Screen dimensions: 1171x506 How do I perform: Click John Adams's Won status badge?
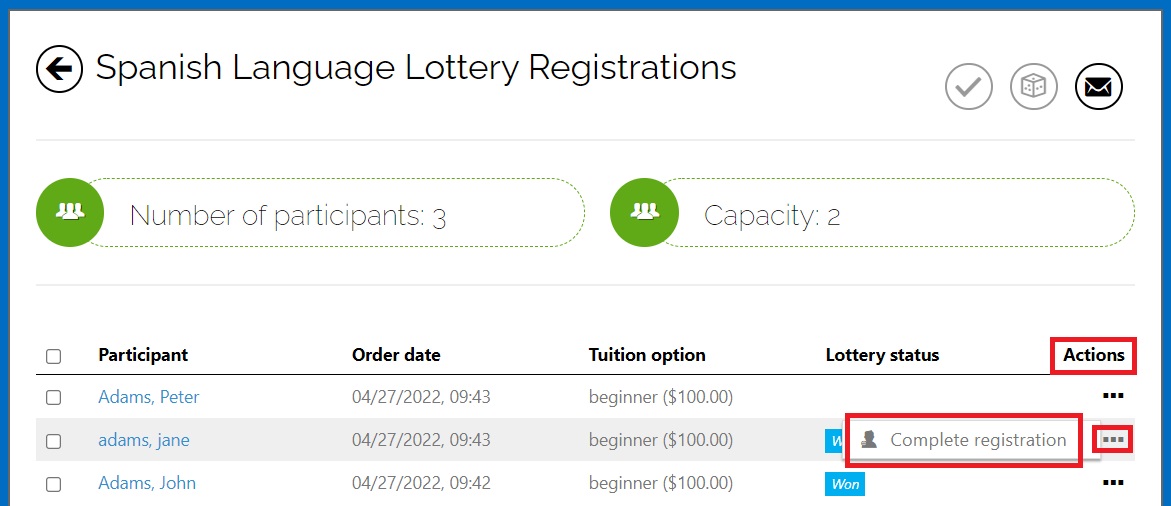tap(845, 484)
